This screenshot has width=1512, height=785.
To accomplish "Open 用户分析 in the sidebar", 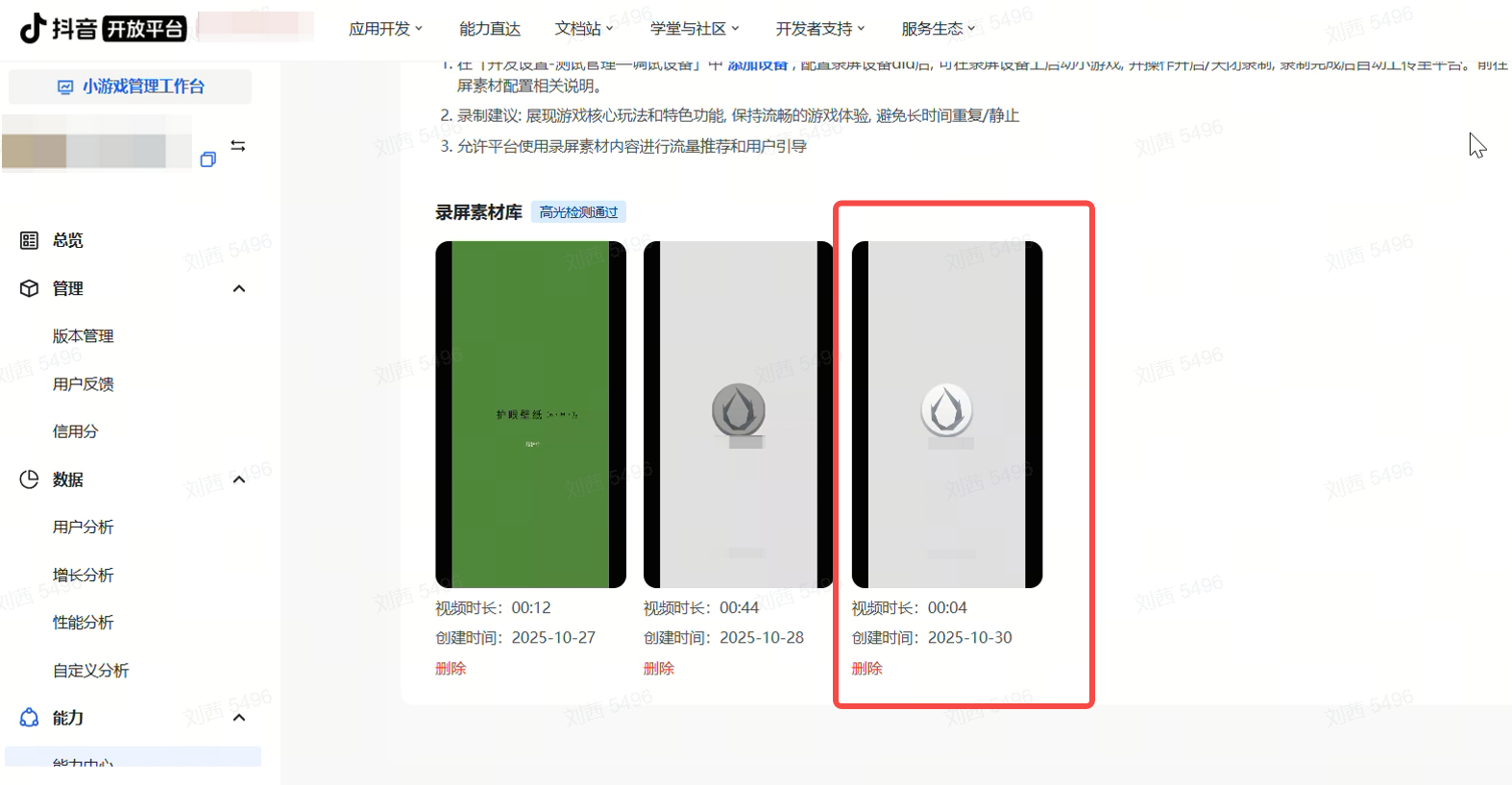I will (x=84, y=527).
